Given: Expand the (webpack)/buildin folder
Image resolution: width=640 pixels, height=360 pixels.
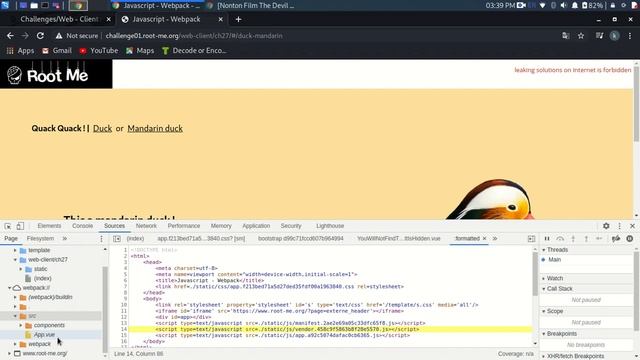Looking at the screenshot, I should 15,297.
